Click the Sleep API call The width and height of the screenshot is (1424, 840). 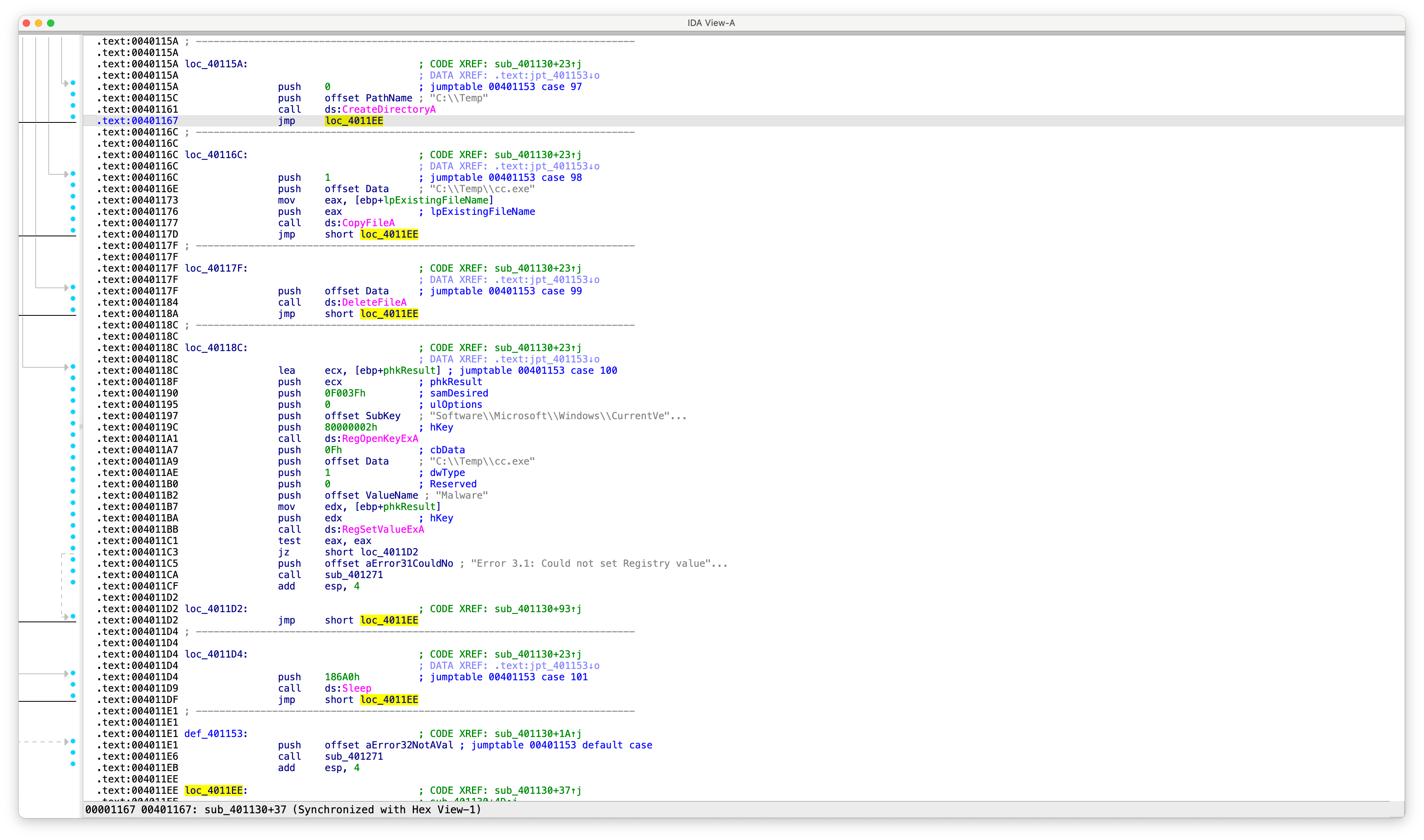pyautogui.click(x=356, y=688)
